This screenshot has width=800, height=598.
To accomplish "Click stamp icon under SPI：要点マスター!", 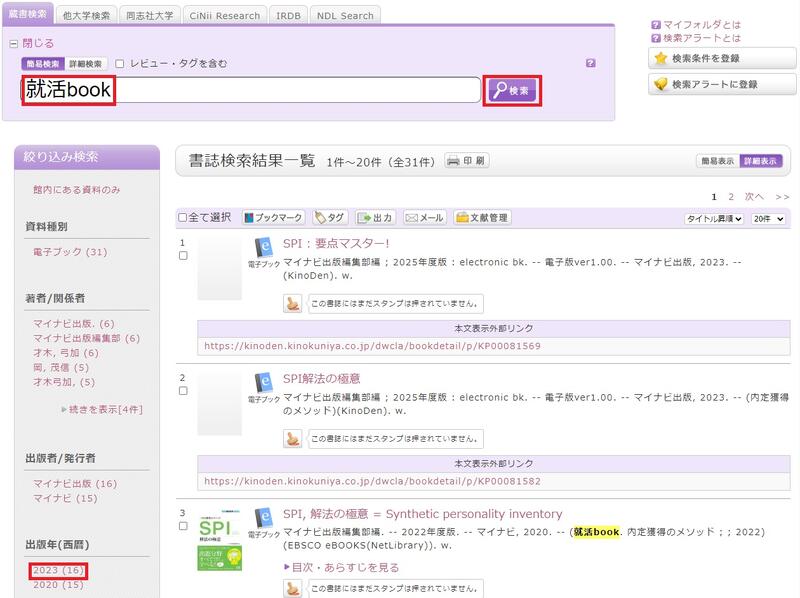I will pos(292,303).
